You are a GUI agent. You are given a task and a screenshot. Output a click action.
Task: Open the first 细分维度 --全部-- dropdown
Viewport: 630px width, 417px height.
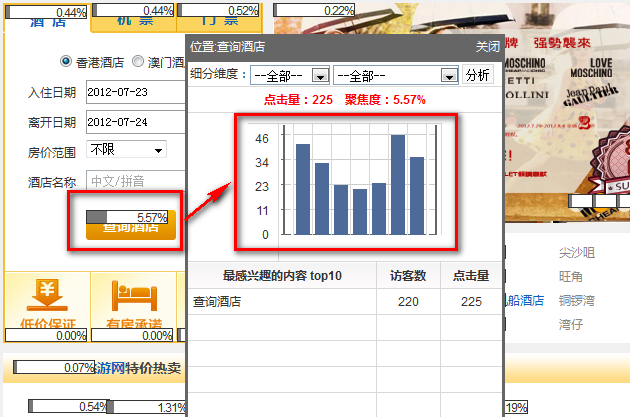pos(290,75)
